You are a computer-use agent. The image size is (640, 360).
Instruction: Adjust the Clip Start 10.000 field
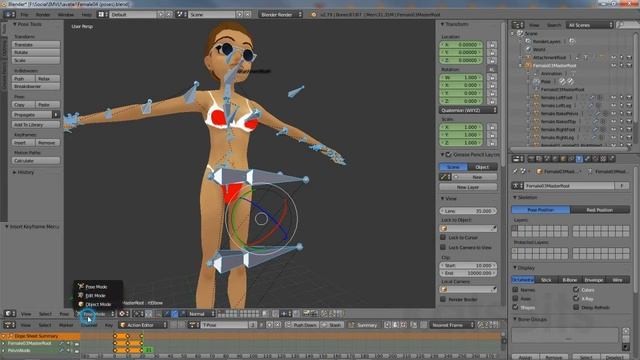point(468,265)
